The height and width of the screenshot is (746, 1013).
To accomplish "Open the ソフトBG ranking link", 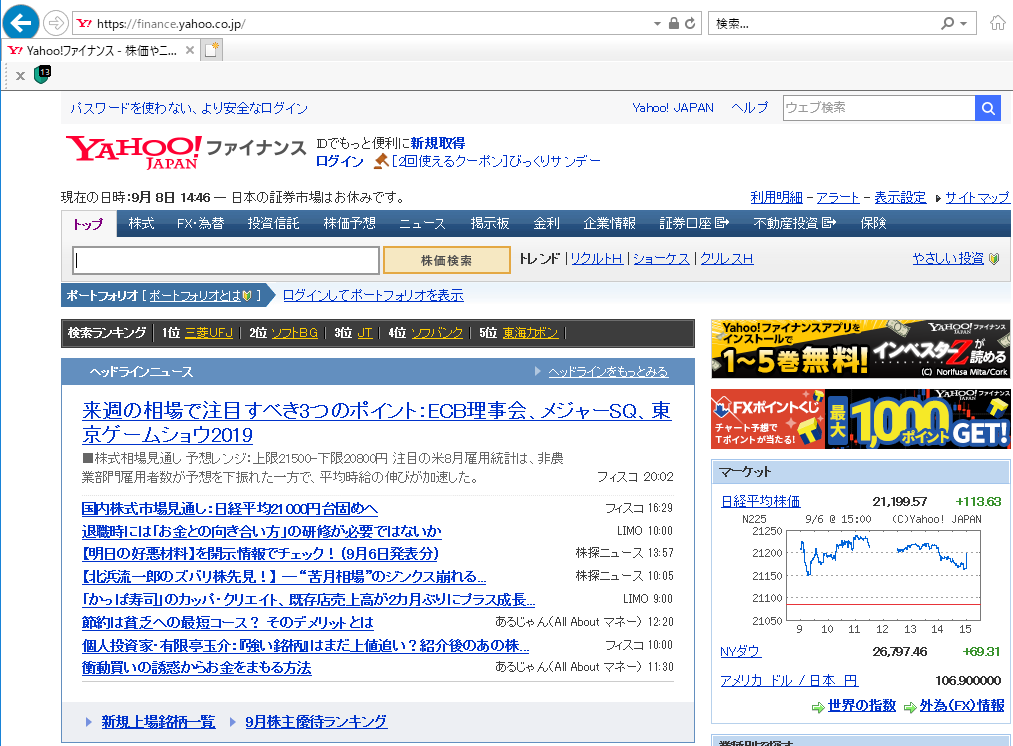I will 294,333.
